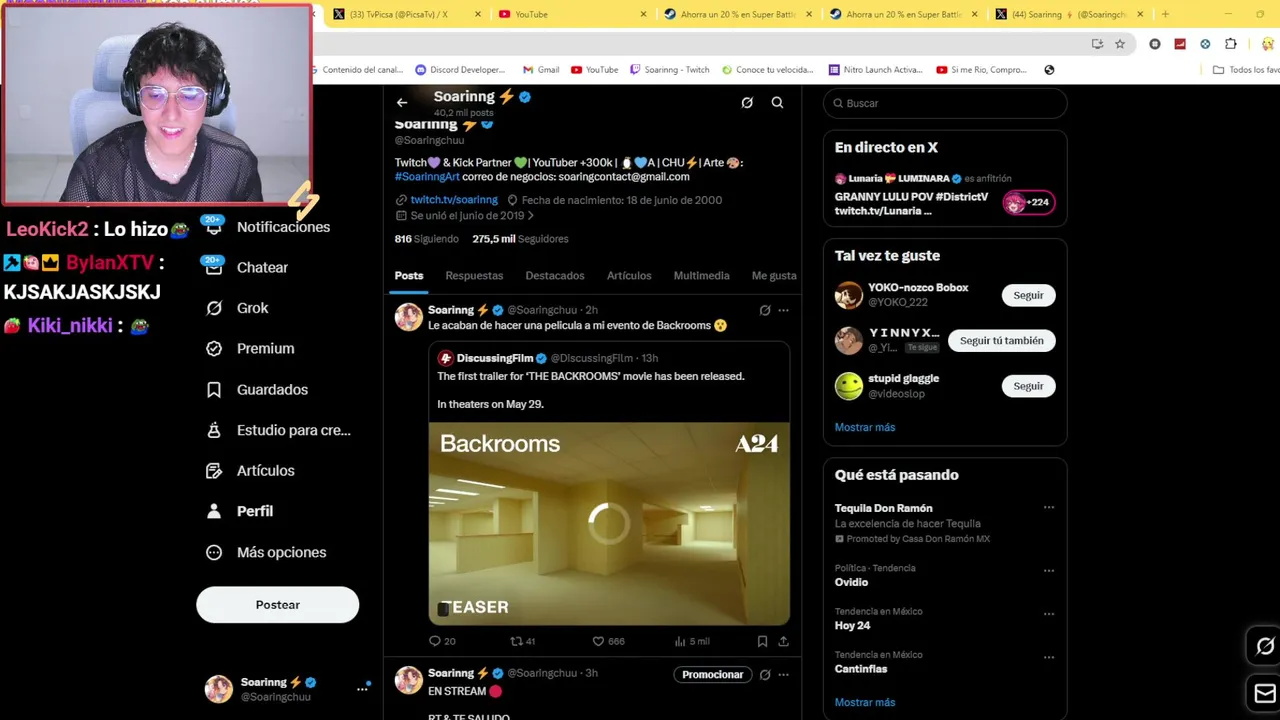This screenshot has height=720, width=1280.
Task: Open the three-dot menu on the Backrooms post
Action: [x=783, y=310]
